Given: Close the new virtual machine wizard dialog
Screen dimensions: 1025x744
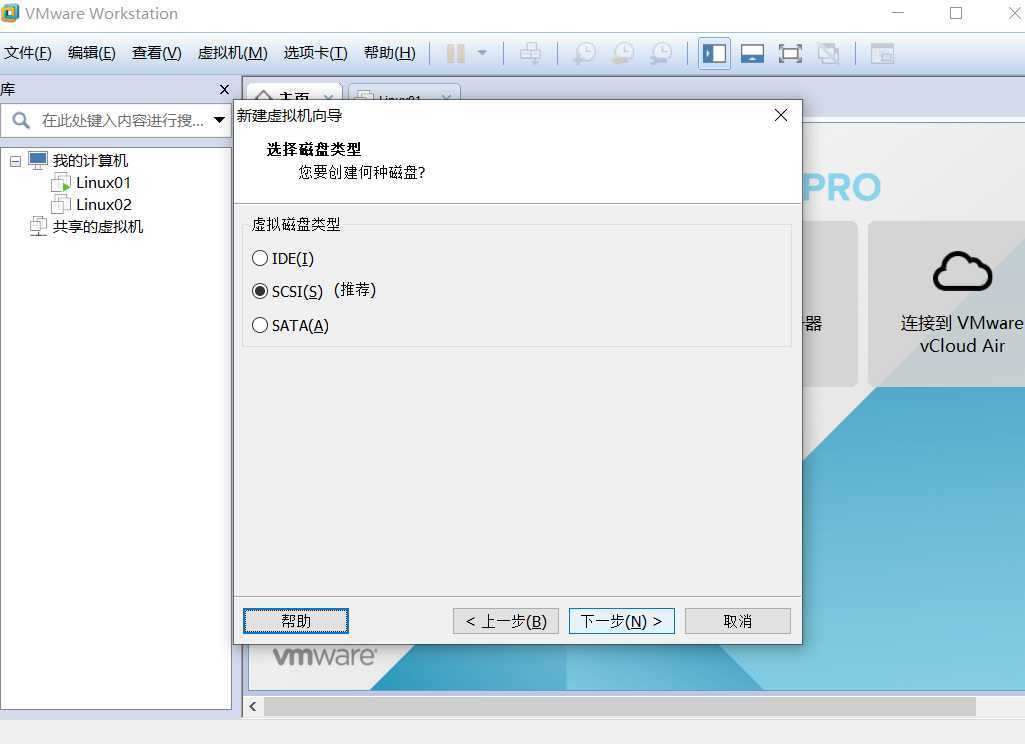Looking at the screenshot, I should [x=781, y=116].
